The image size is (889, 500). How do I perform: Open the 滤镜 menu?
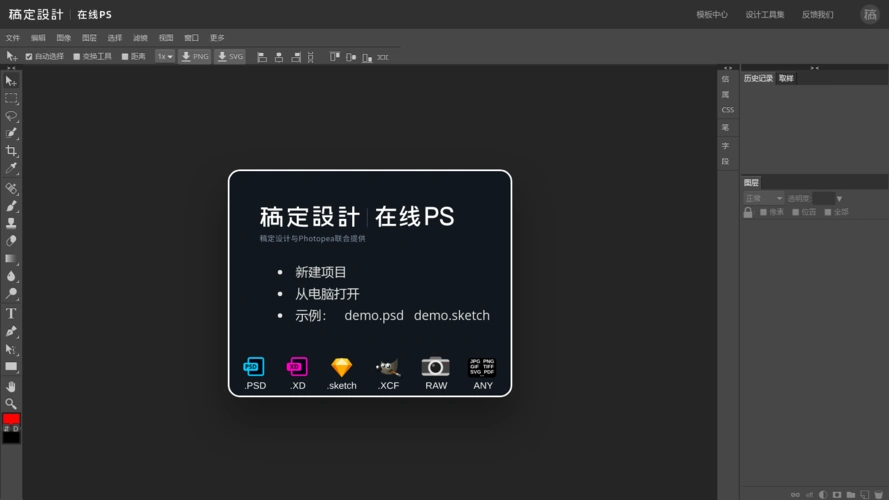[x=140, y=38]
